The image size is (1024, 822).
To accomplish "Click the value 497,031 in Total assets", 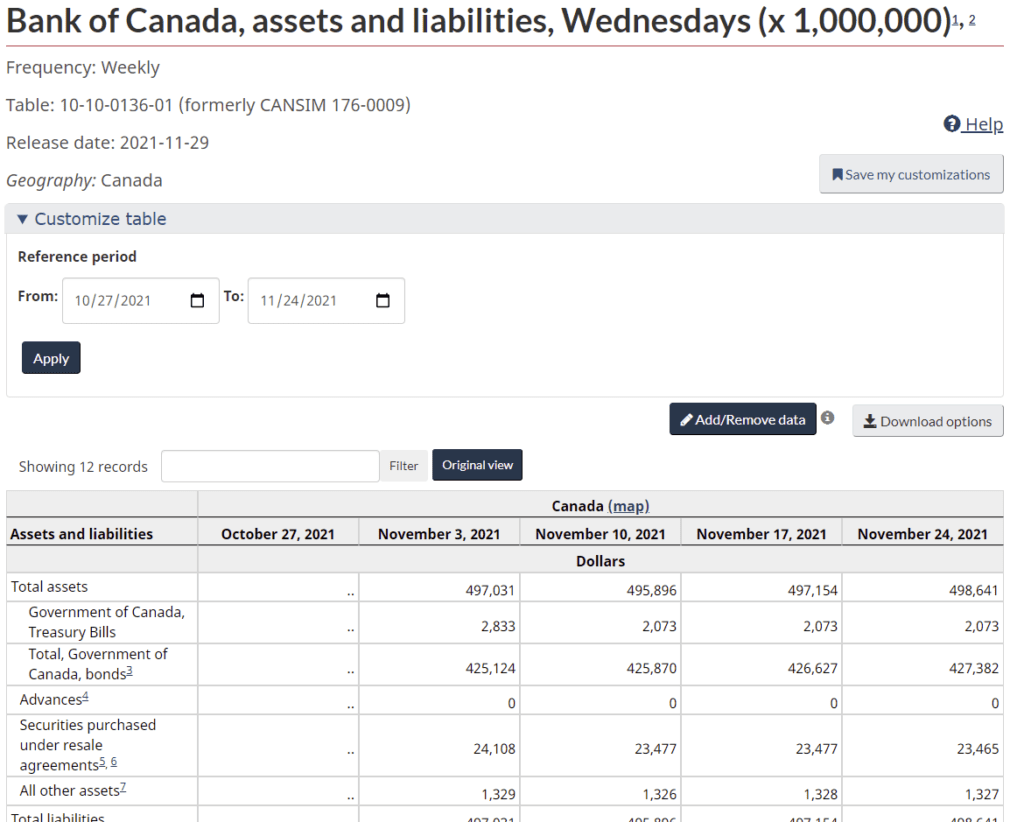I will click(490, 590).
